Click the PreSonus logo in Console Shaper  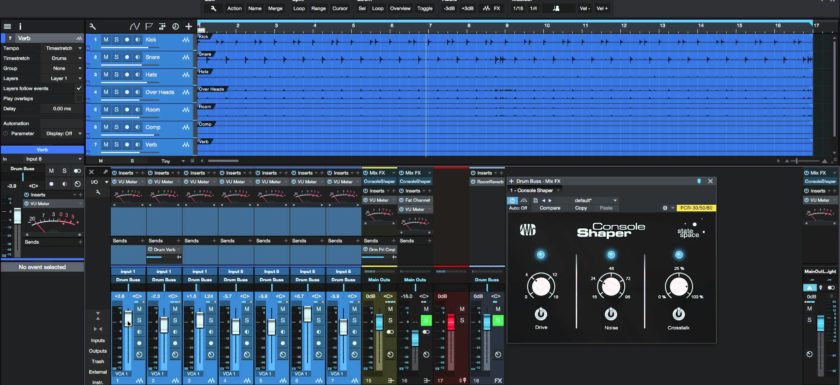(x=528, y=230)
